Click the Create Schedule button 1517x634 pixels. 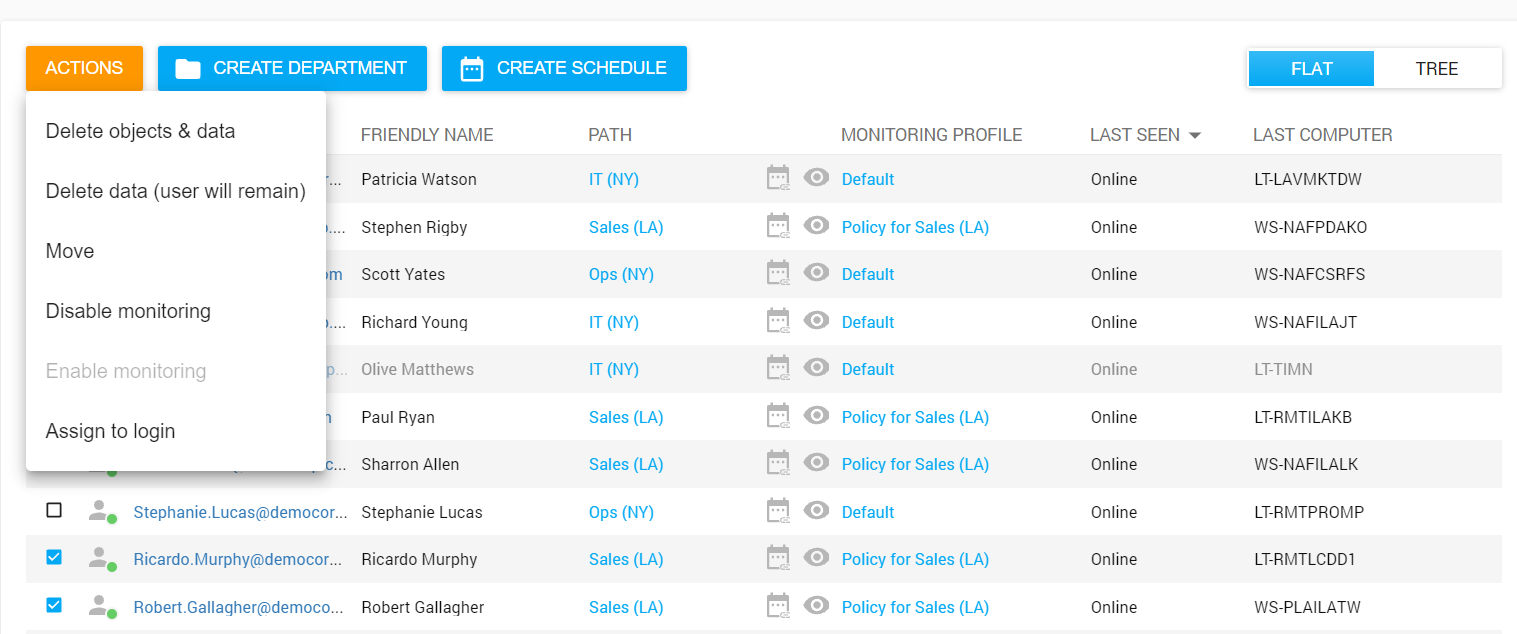(564, 68)
